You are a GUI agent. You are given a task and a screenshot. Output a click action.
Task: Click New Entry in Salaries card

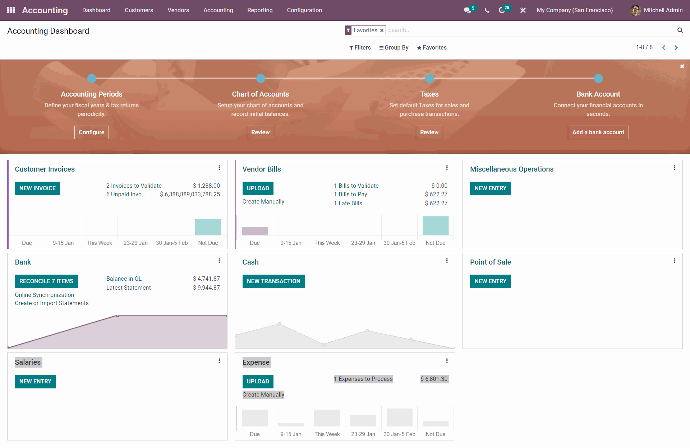pos(35,382)
